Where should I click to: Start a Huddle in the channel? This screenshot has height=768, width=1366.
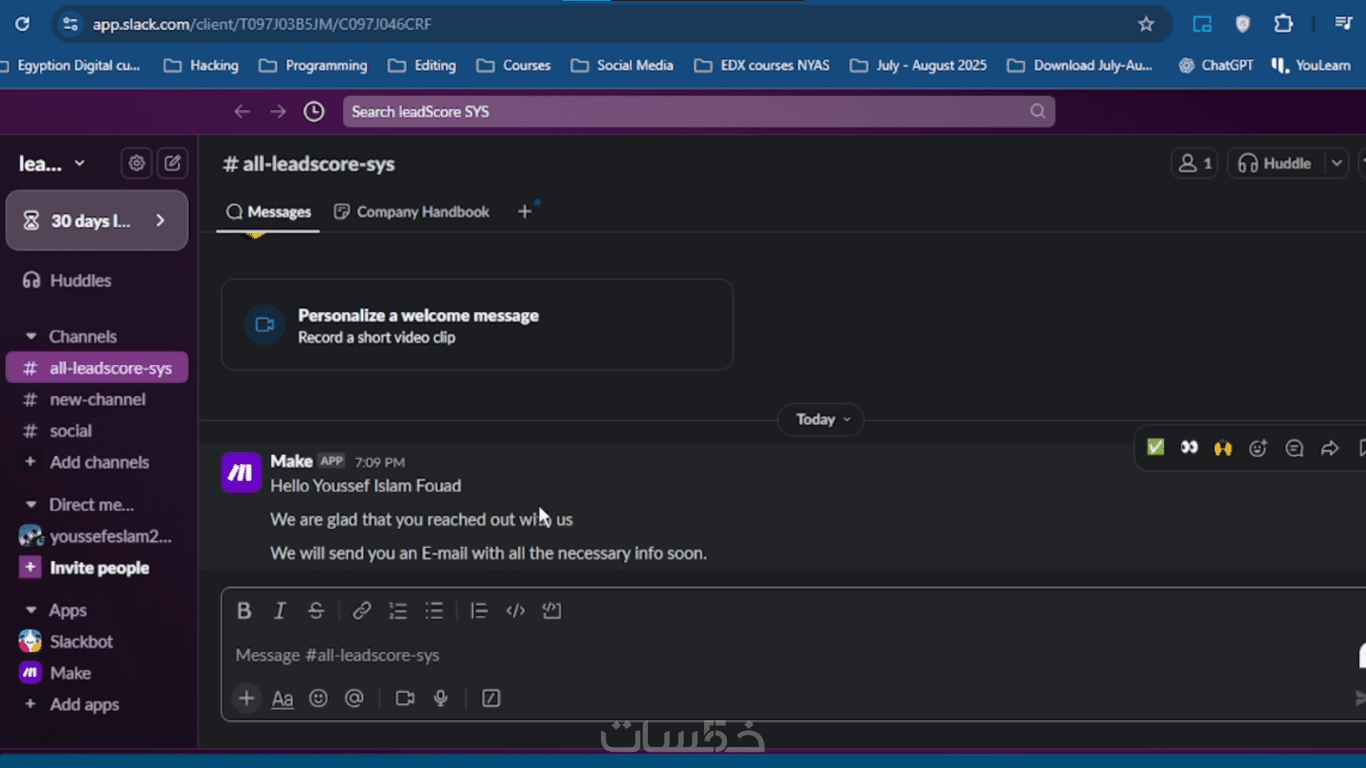point(1274,163)
